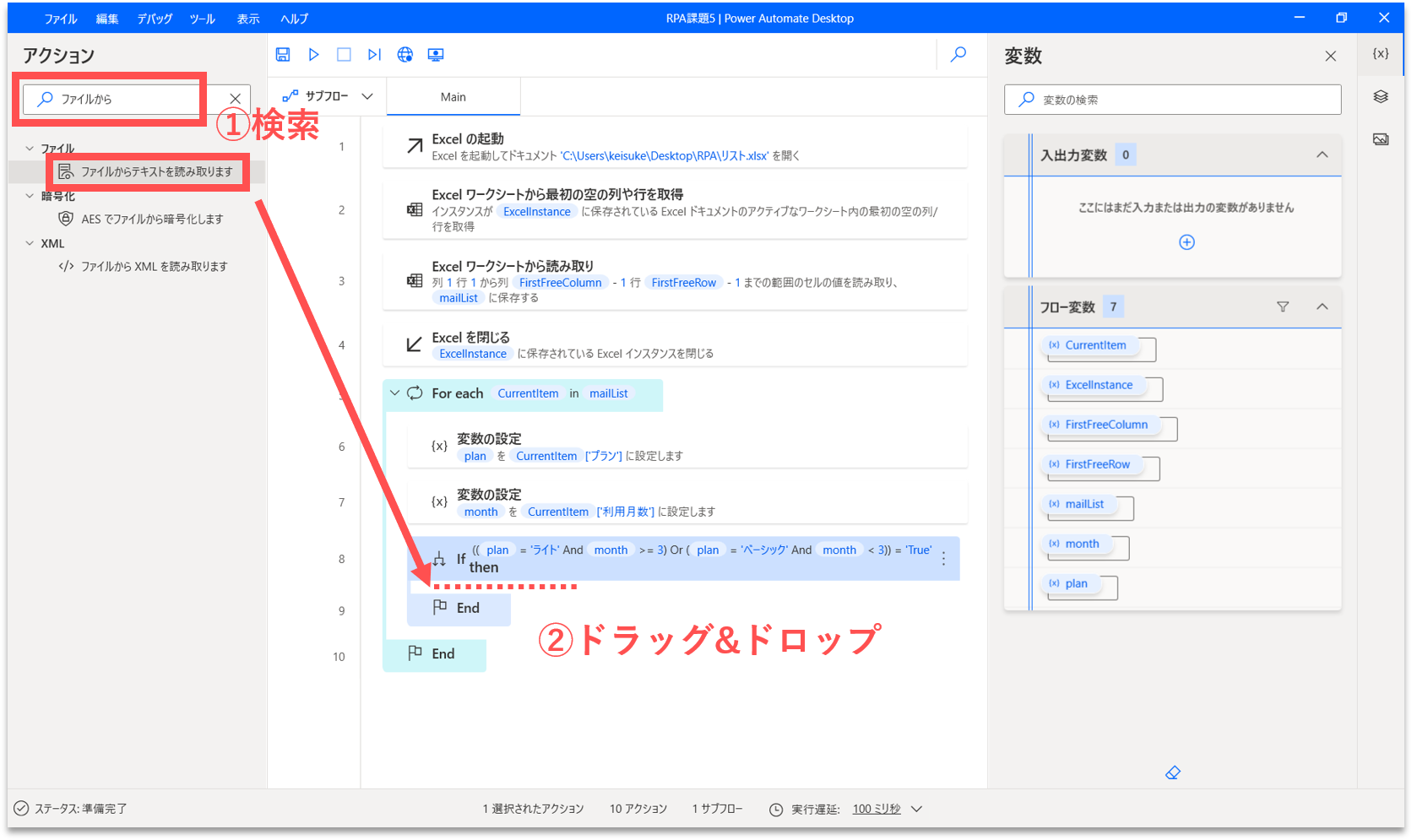The width and height of the screenshot is (1412, 840).
Task: Collapse the For each loop block
Action: coord(394,393)
